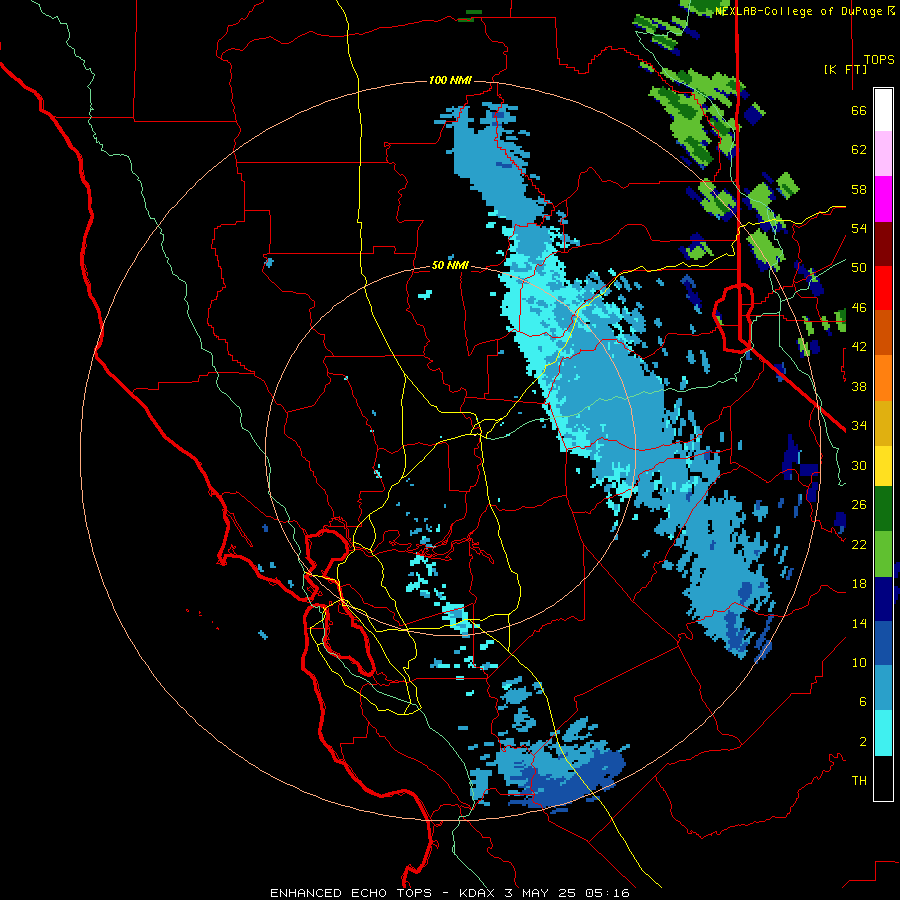Viewport: 900px width, 900px height.
Task: Click the dark green legend swatch
Action: click(x=883, y=509)
